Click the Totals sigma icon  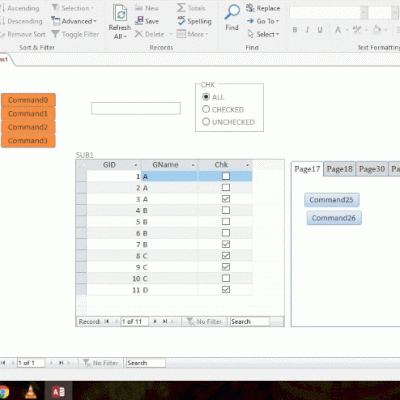(x=181, y=8)
